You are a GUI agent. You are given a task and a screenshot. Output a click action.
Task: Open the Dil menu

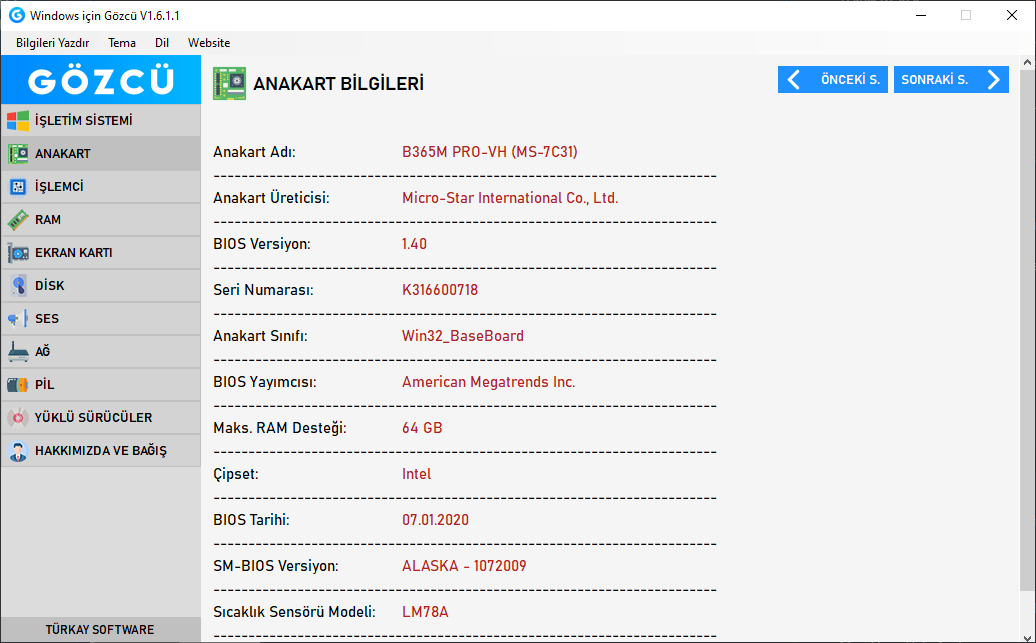click(x=162, y=43)
